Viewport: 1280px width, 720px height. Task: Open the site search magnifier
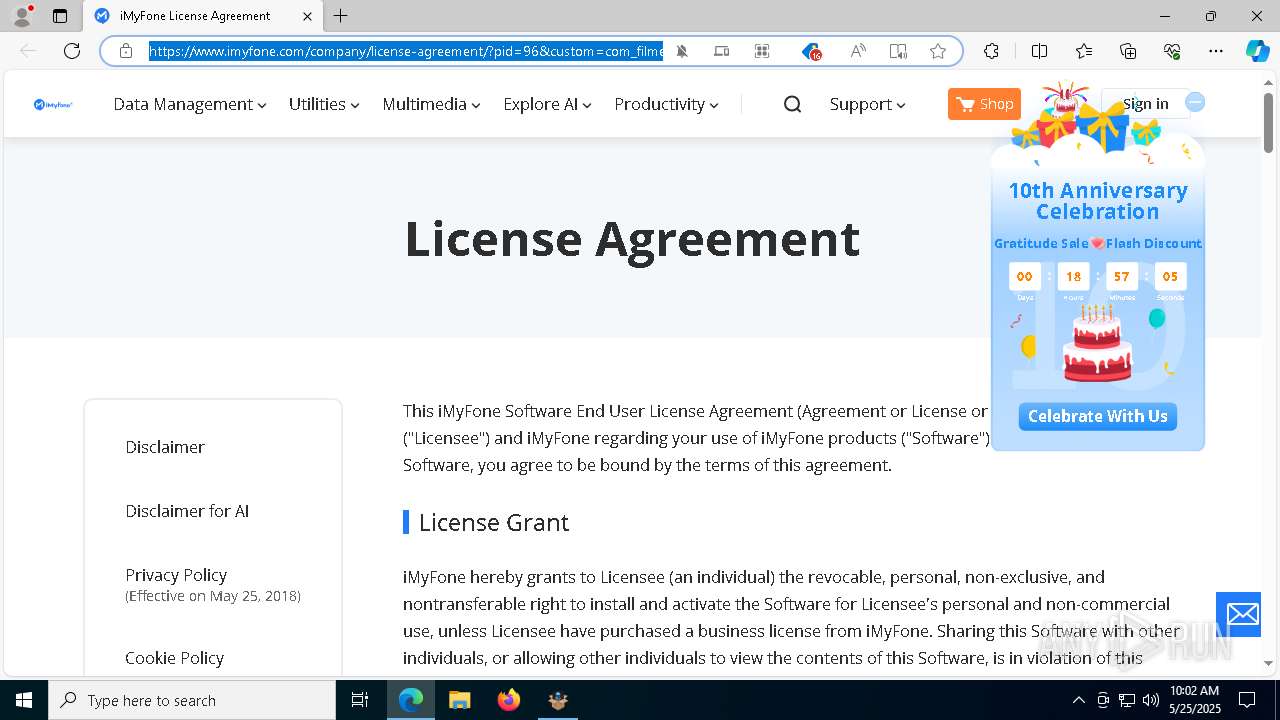(x=792, y=104)
